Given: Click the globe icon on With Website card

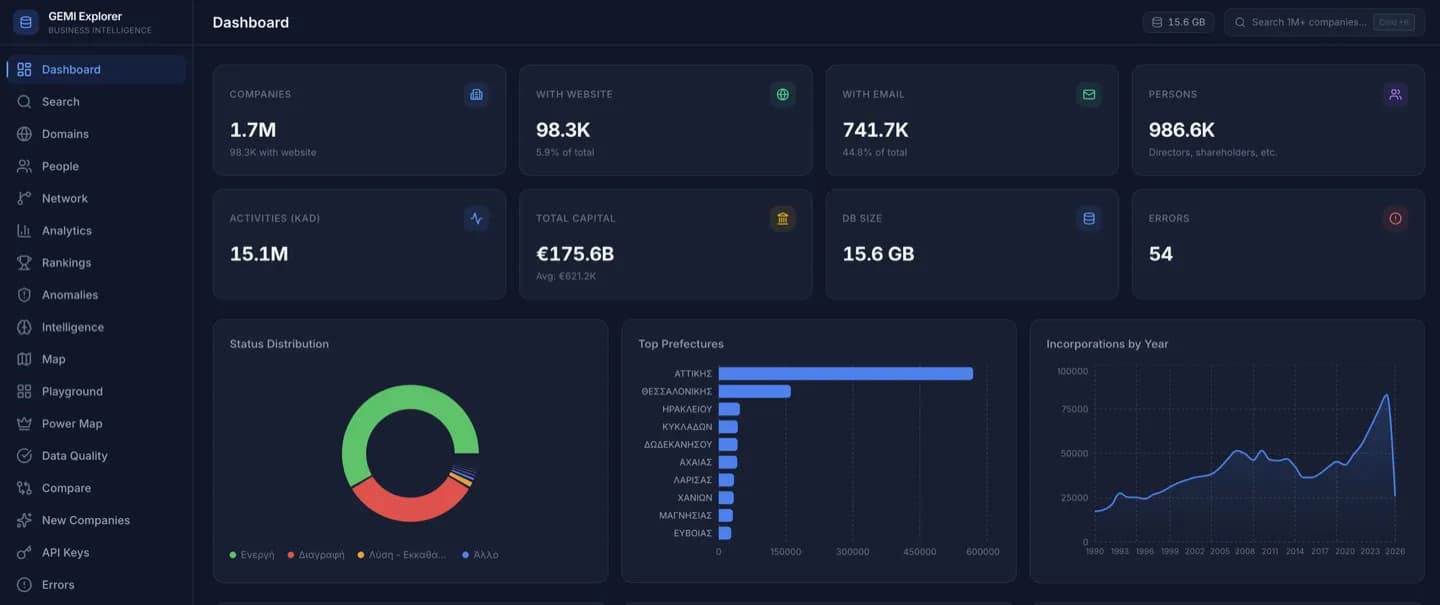Looking at the screenshot, I should (x=783, y=94).
